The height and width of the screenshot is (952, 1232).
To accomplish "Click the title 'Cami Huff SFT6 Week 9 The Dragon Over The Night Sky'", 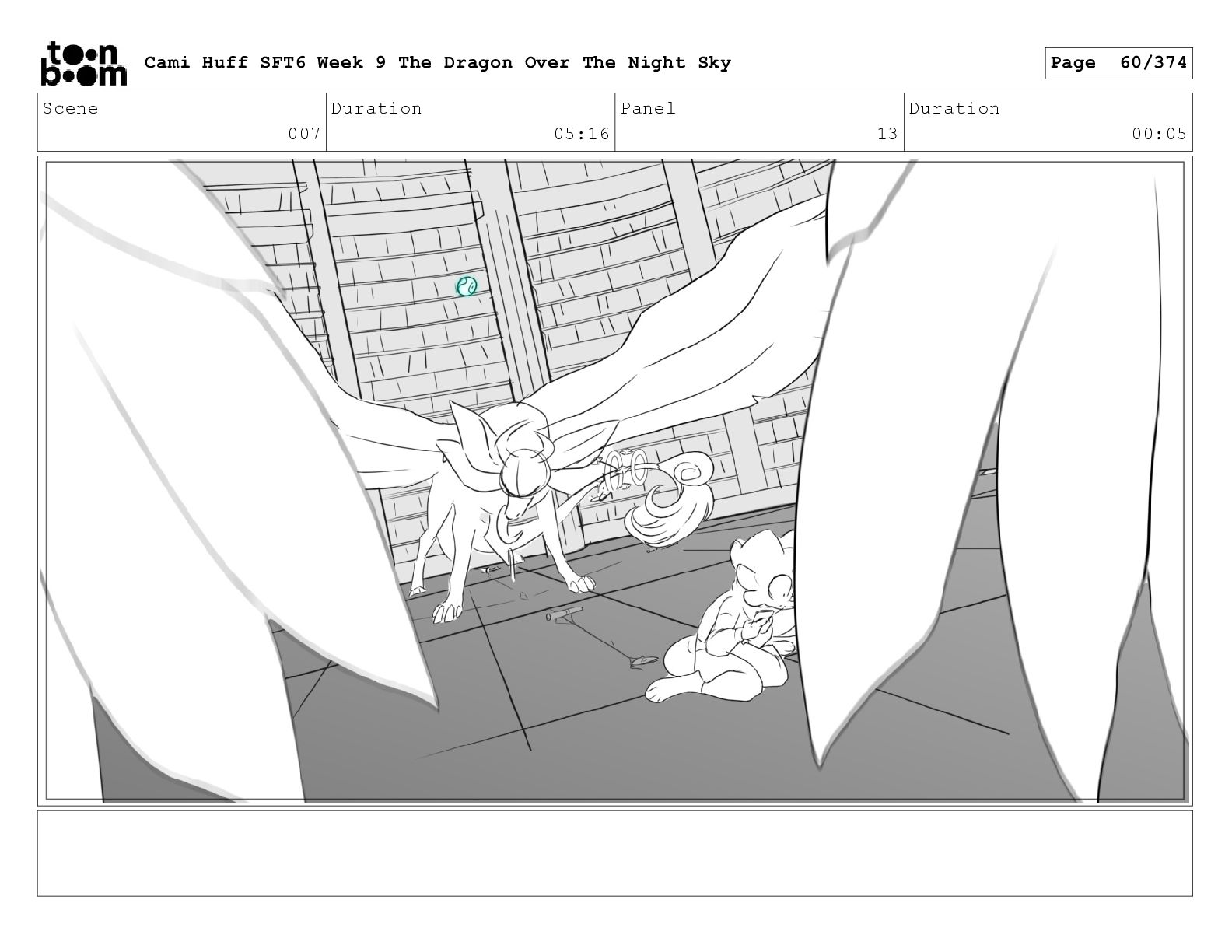I will [x=438, y=63].
